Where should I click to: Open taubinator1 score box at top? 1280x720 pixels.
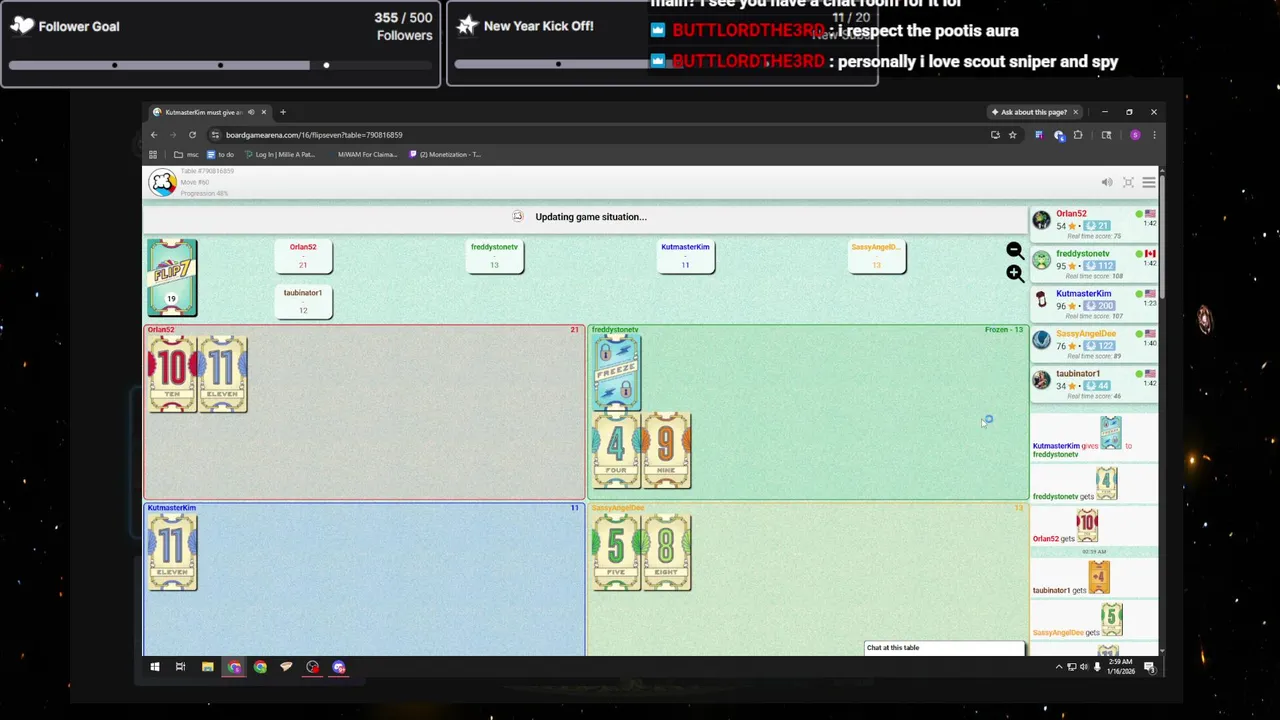(x=303, y=301)
